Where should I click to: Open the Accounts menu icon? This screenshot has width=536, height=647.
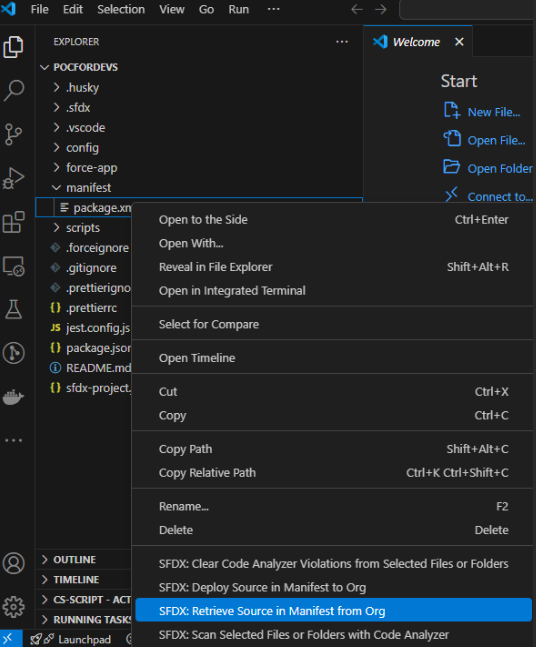[14, 563]
